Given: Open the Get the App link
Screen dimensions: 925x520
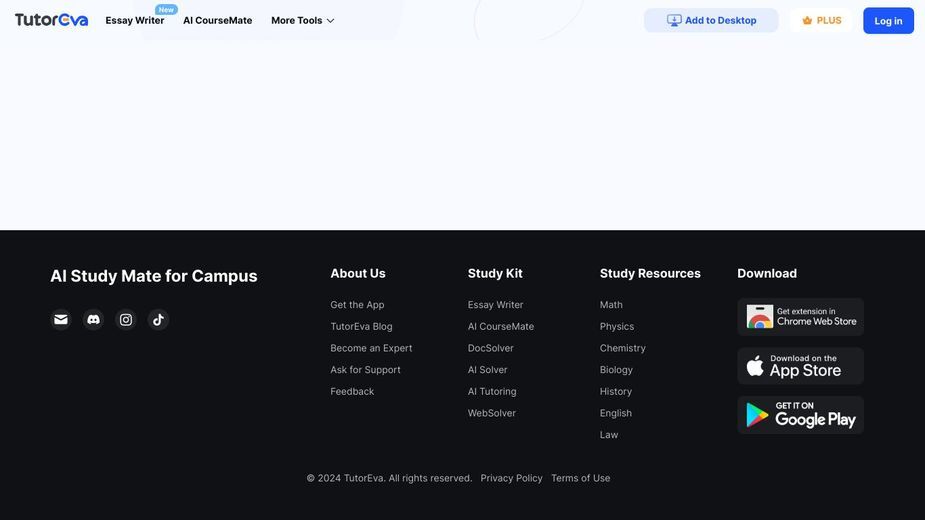Looking at the screenshot, I should click(x=357, y=305).
